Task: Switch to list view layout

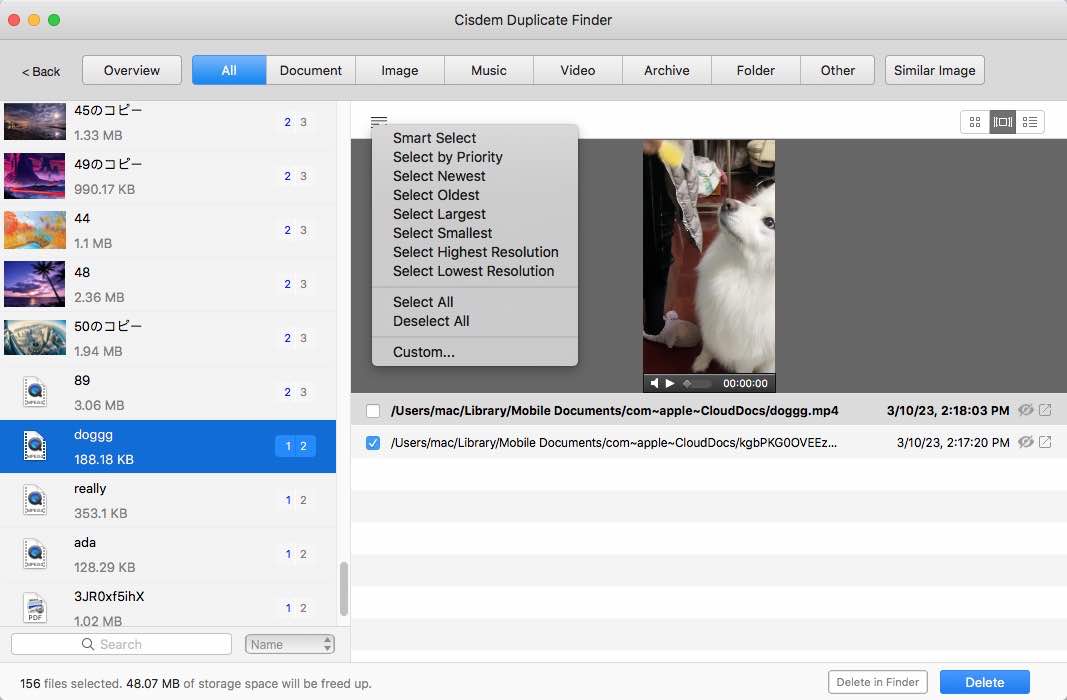Action: (x=1031, y=121)
